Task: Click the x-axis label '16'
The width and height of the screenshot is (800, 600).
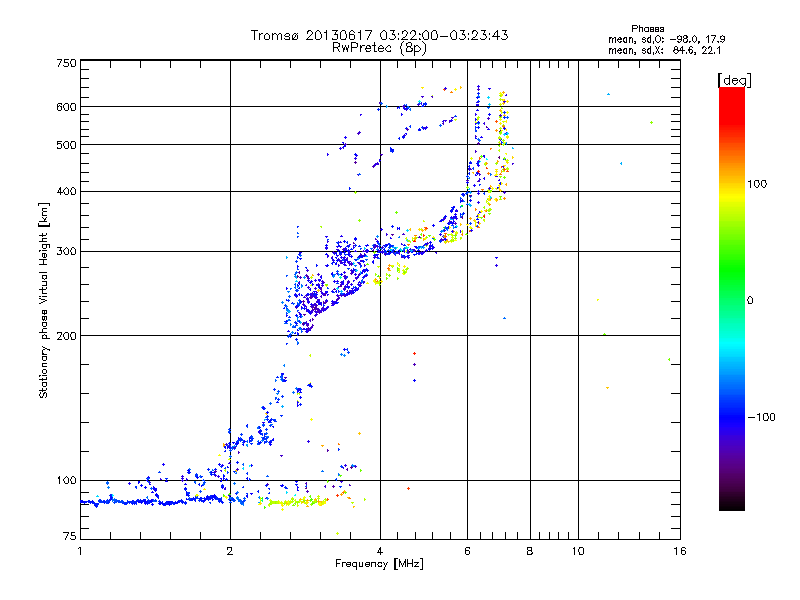Action: [x=680, y=551]
